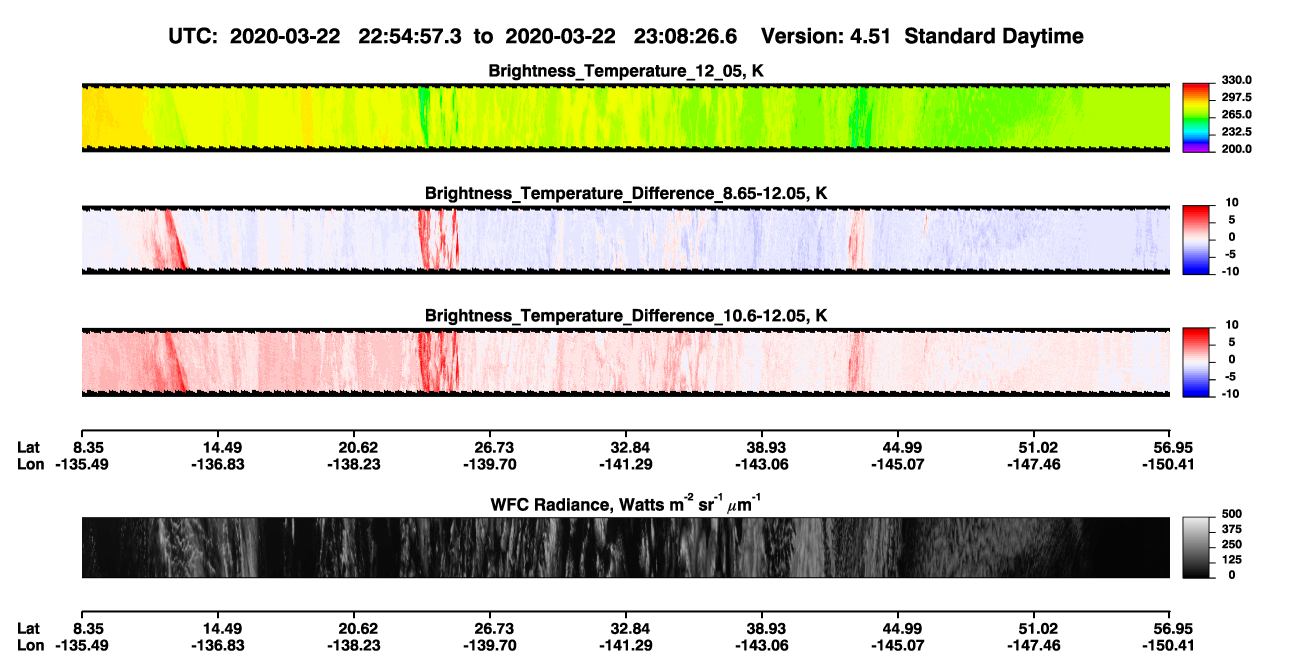Click latitude '26.73' tick beneath WFC Radiance strip

click(x=489, y=628)
